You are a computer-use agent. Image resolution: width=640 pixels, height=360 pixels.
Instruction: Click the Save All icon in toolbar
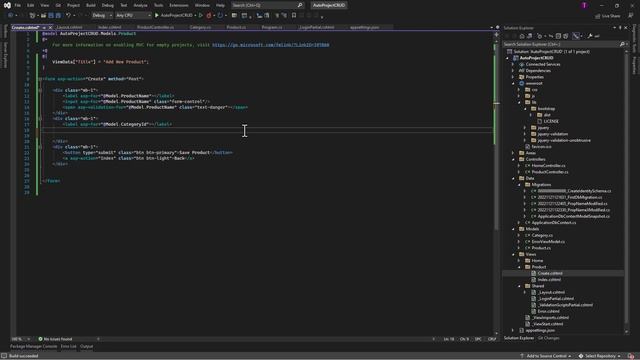point(58,15)
